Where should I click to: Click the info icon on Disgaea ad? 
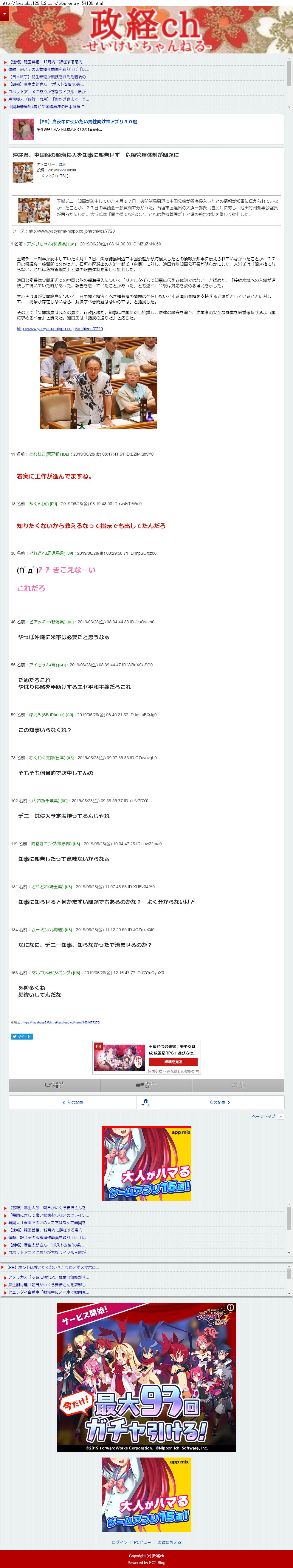[x=230, y=1307]
